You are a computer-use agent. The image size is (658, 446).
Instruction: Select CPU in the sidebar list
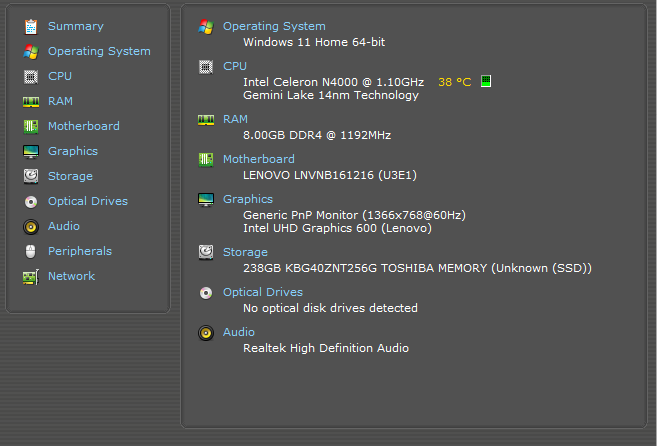click(x=60, y=76)
